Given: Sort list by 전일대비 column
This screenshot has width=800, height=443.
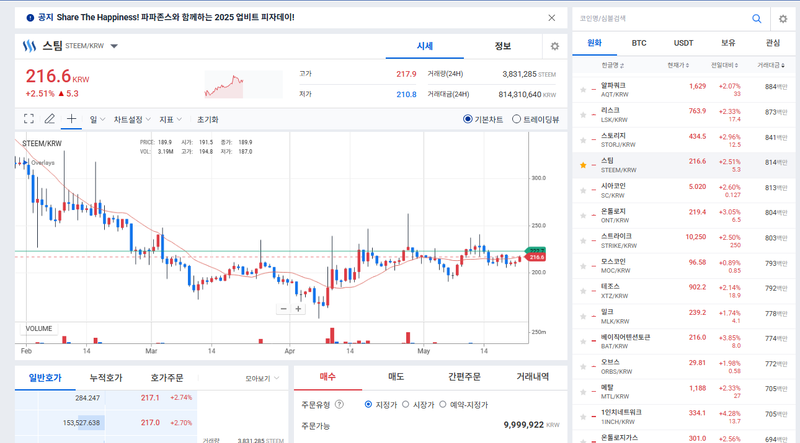Looking at the screenshot, I should pos(724,65).
